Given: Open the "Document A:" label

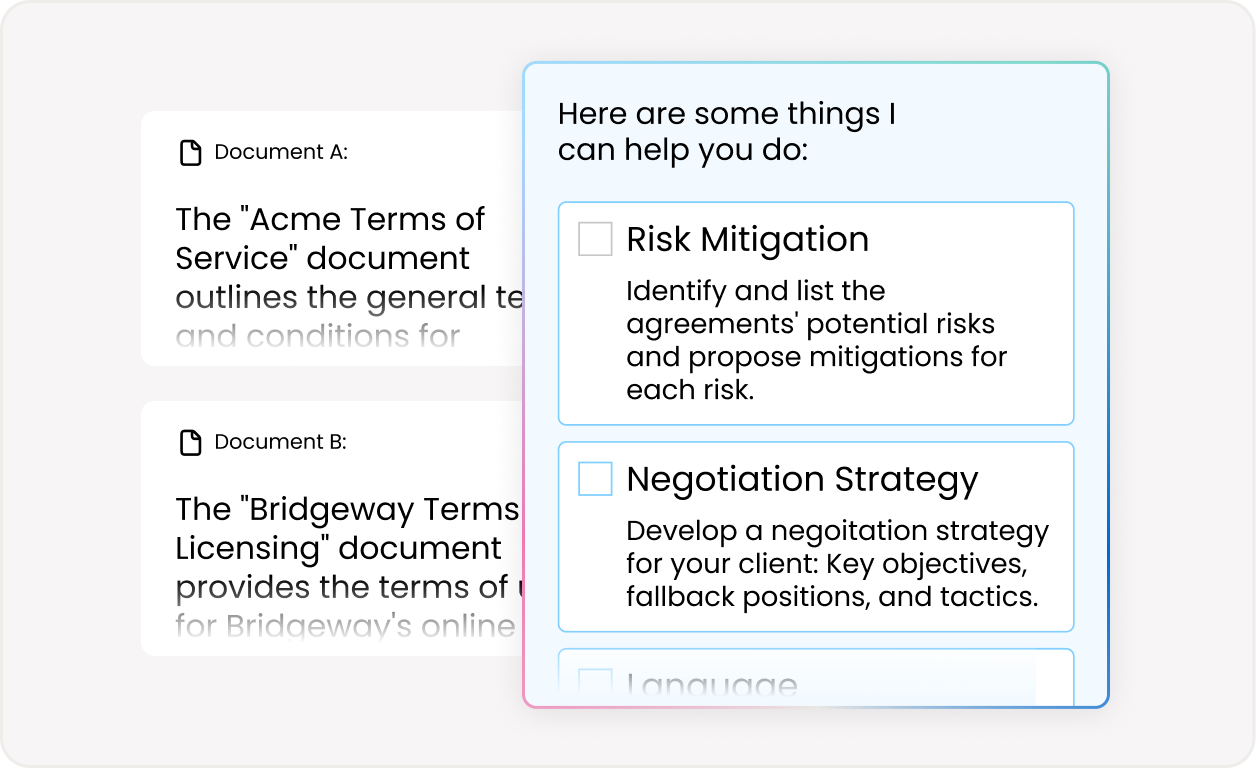Looking at the screenshot, I should point(281,152).
